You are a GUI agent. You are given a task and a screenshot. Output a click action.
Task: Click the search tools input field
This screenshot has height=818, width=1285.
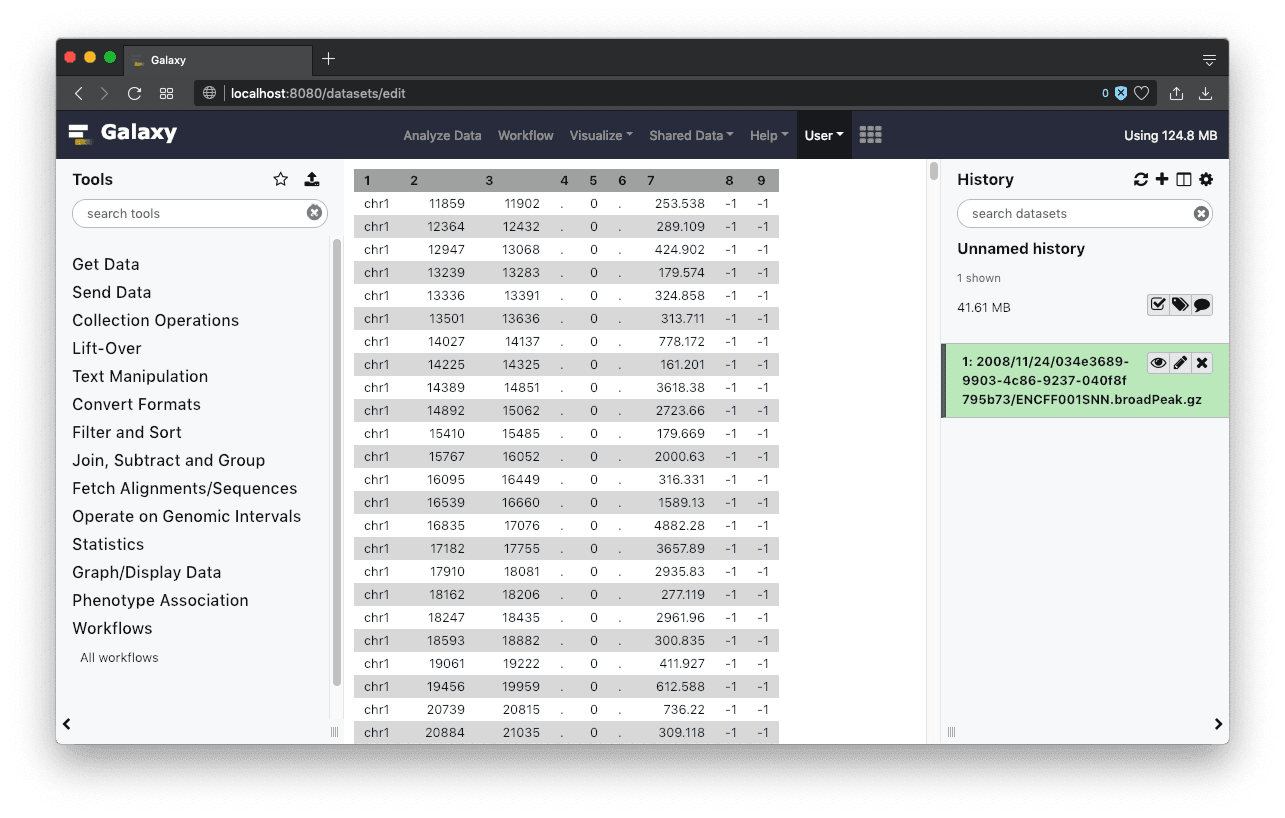point(190,213)
